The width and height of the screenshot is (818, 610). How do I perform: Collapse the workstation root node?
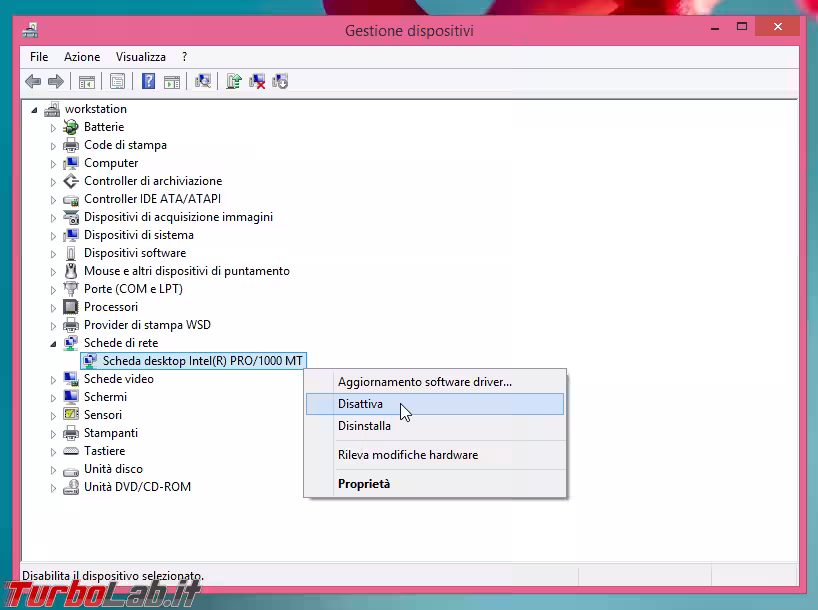35,110
